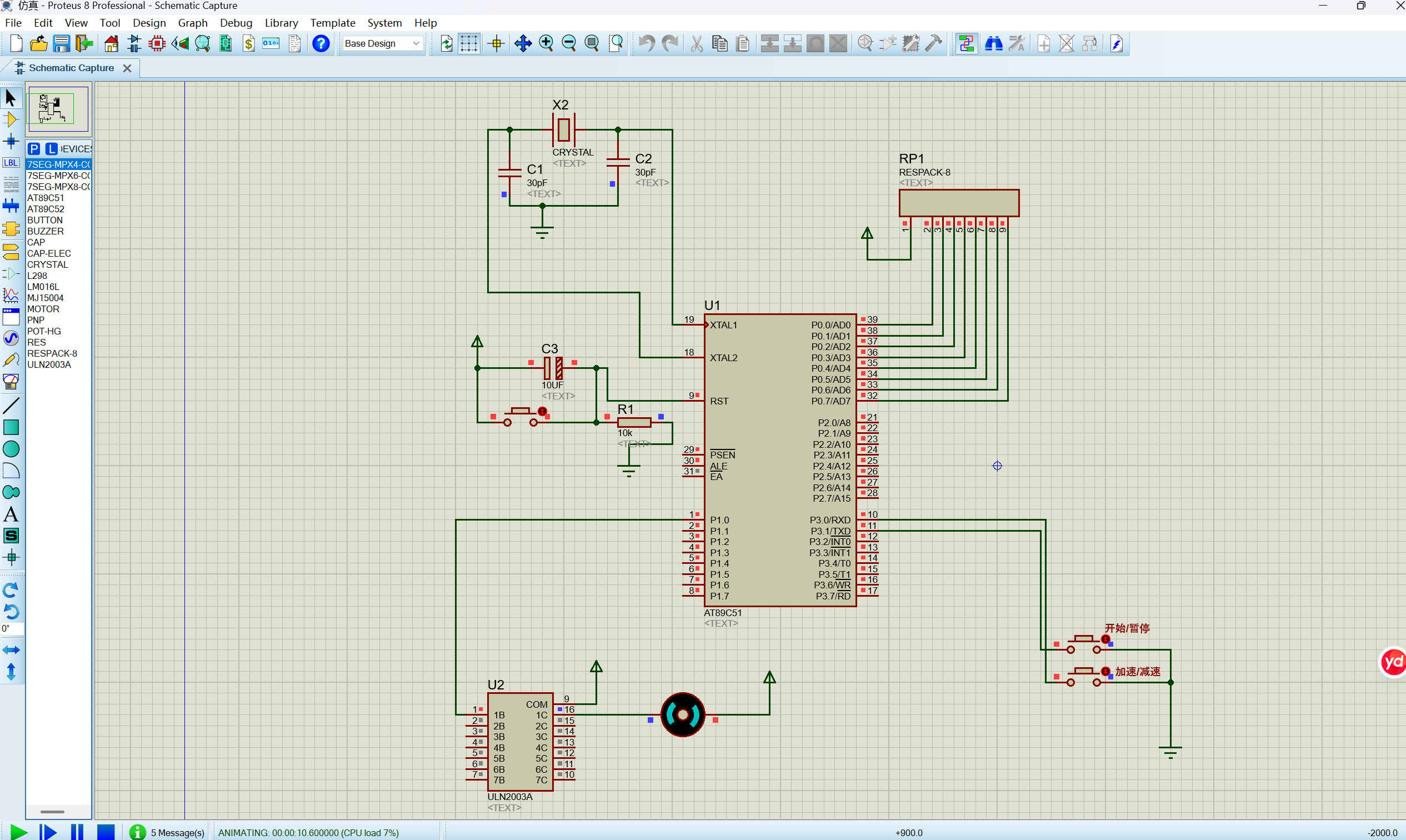
Task: Toggle the wire autorouter
Action: coord(966,43)
